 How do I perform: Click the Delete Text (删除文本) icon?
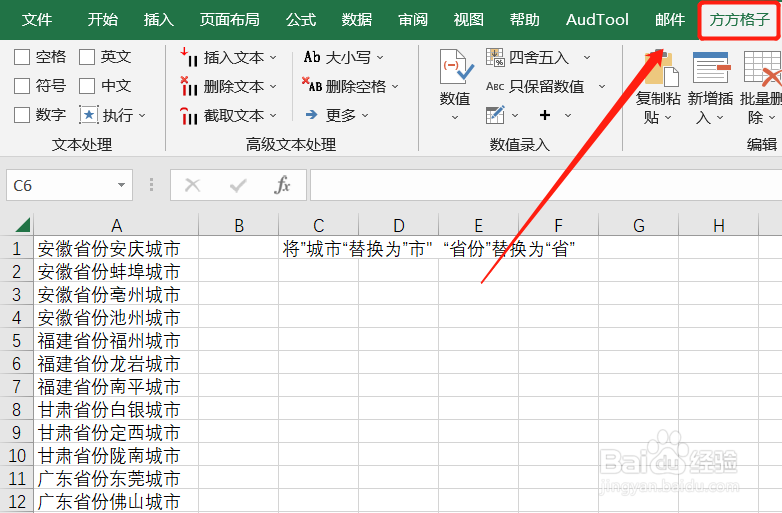(189, 86)
